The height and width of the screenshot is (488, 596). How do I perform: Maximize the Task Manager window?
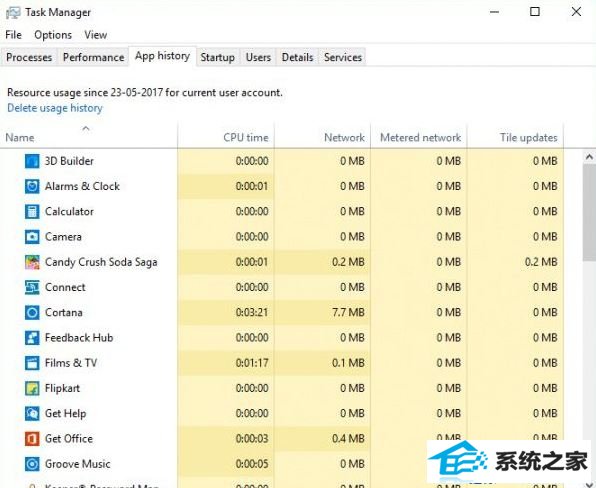pos(534,12)
